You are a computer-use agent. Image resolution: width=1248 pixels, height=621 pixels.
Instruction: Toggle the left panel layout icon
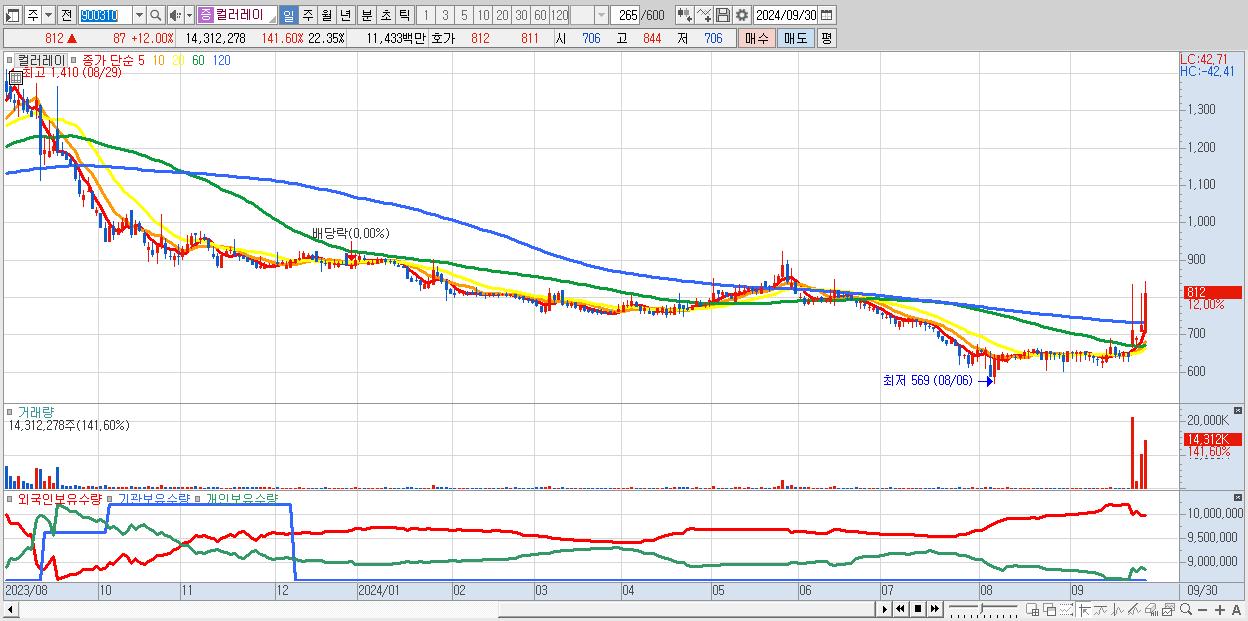click(x=12, y=15)
